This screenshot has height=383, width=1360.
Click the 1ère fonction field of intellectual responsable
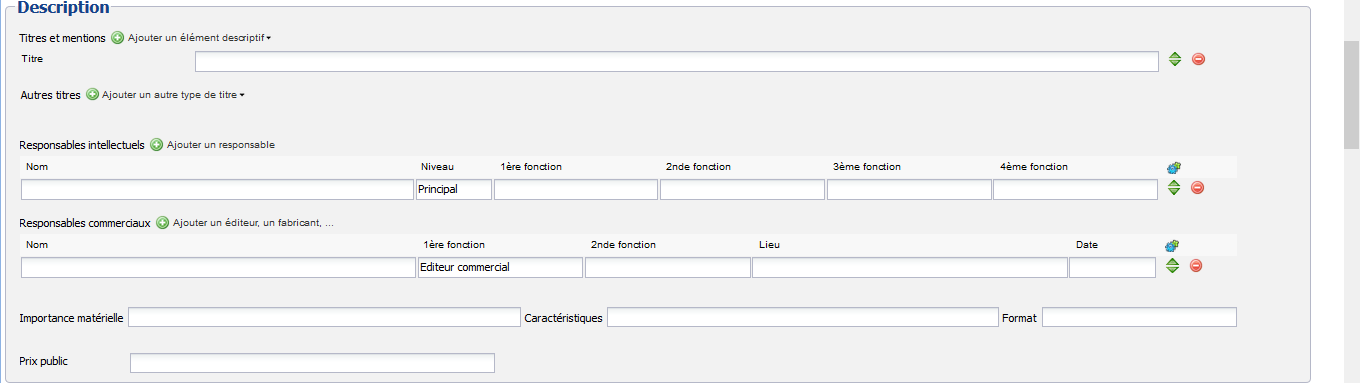(x=576, y=189)
